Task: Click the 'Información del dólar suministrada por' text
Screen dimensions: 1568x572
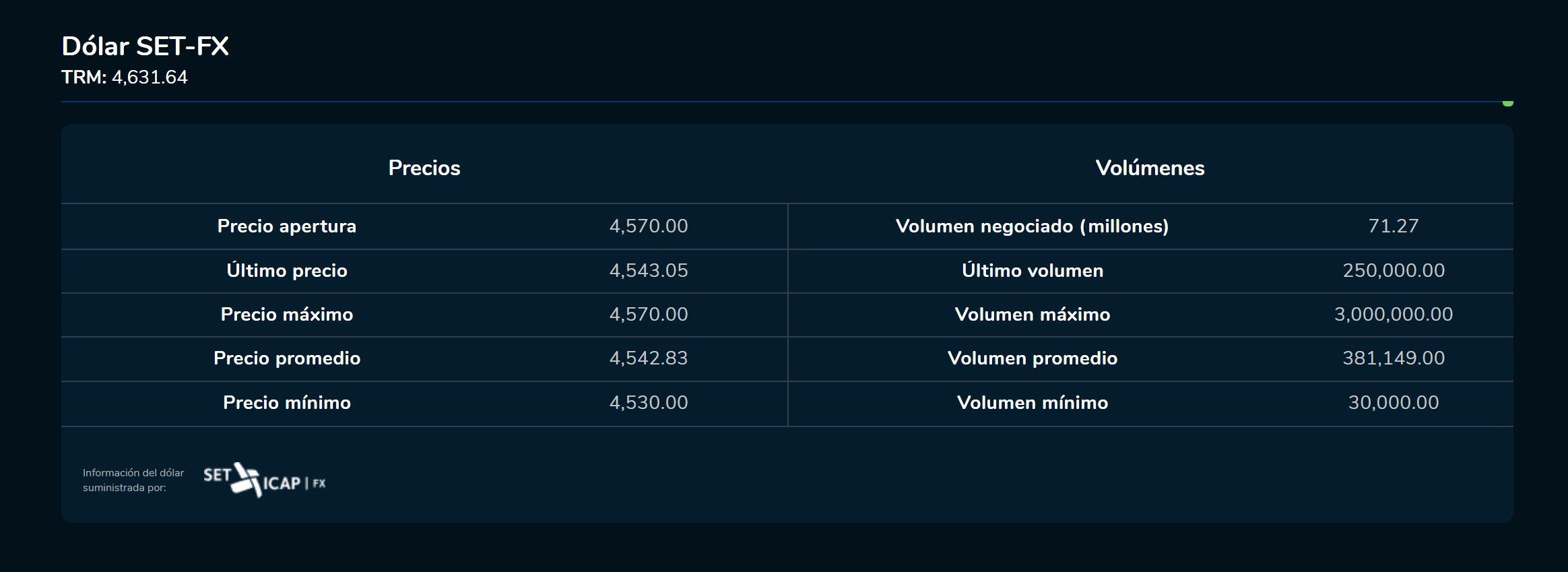Action: pyautogui.click(x=133, y=480)
